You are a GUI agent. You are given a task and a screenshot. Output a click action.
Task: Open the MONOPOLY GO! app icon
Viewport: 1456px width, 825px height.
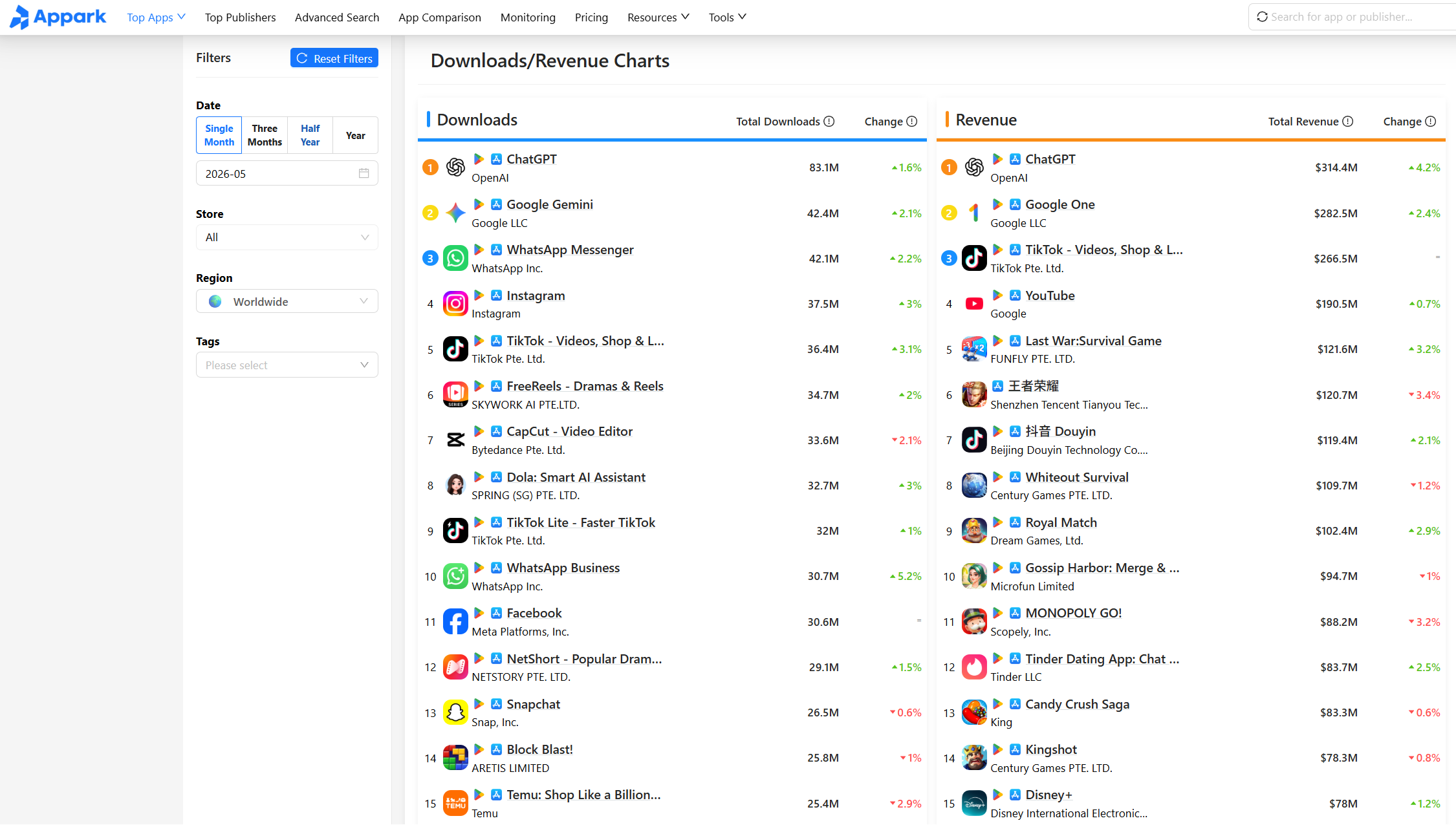pyautogui.click(x=974, y=622)
